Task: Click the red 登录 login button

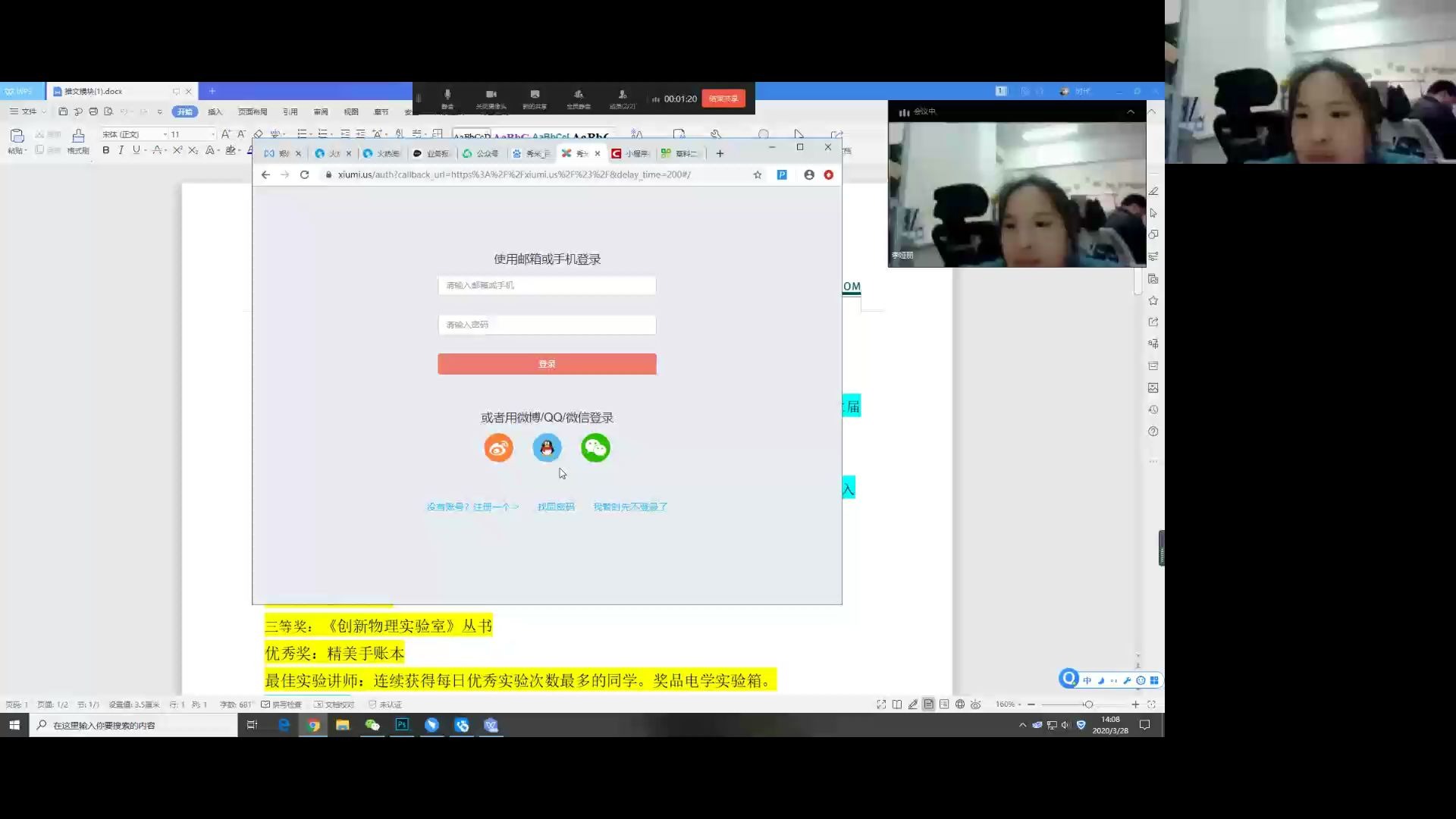Action: (x=547, y=364)
